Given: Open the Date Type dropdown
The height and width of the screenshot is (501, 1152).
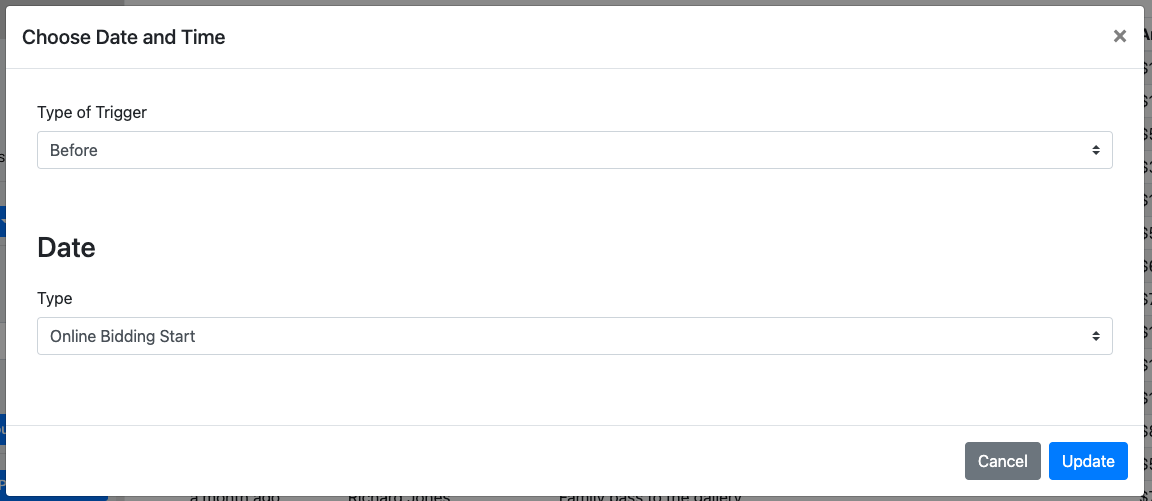Looking at the screenshot, I should pyautogui.click(x=575, y=336).
